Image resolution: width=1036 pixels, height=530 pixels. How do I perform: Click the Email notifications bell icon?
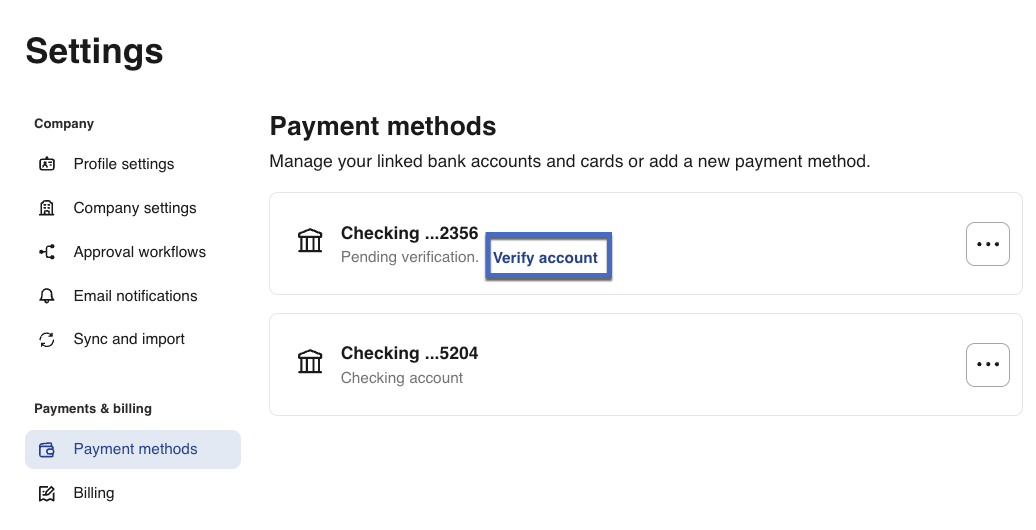[x=47, y=296]
